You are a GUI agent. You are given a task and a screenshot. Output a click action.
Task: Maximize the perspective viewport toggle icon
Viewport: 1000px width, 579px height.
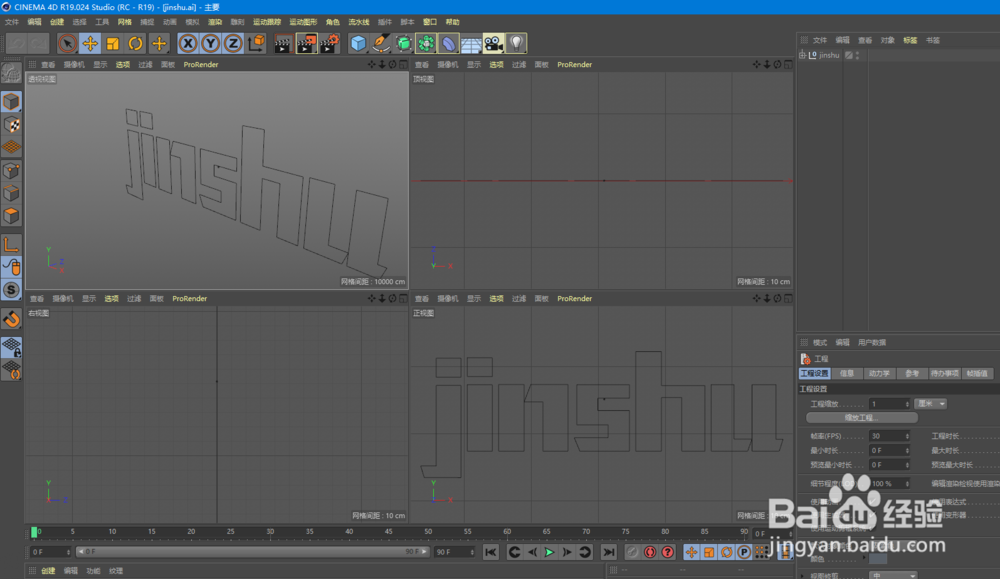click(403, 64)
